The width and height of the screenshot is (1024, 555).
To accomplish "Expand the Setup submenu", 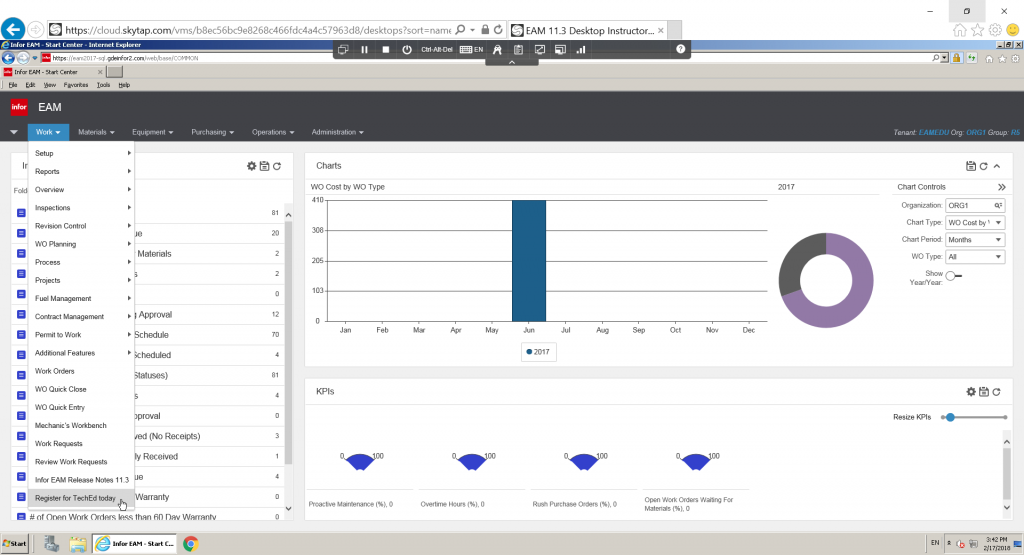I will [82, 153].
